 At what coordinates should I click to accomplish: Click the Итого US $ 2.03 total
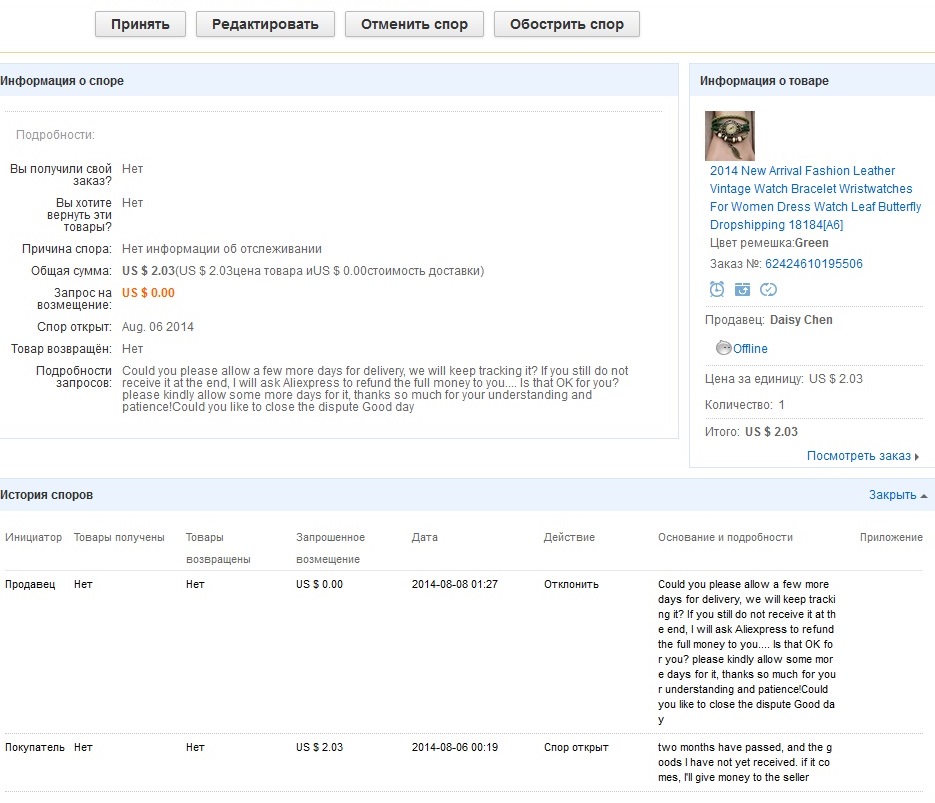point(751,432)
